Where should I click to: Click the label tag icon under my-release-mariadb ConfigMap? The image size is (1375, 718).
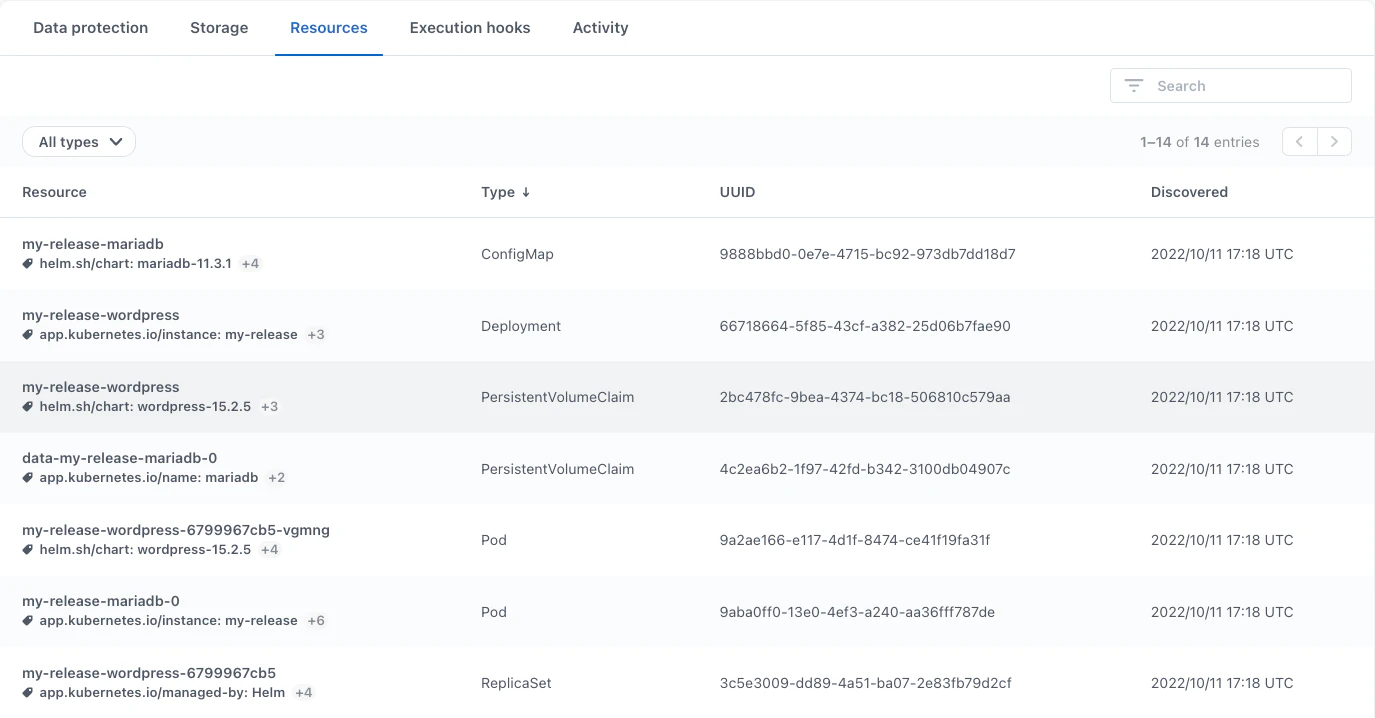(x=28, y=264)
